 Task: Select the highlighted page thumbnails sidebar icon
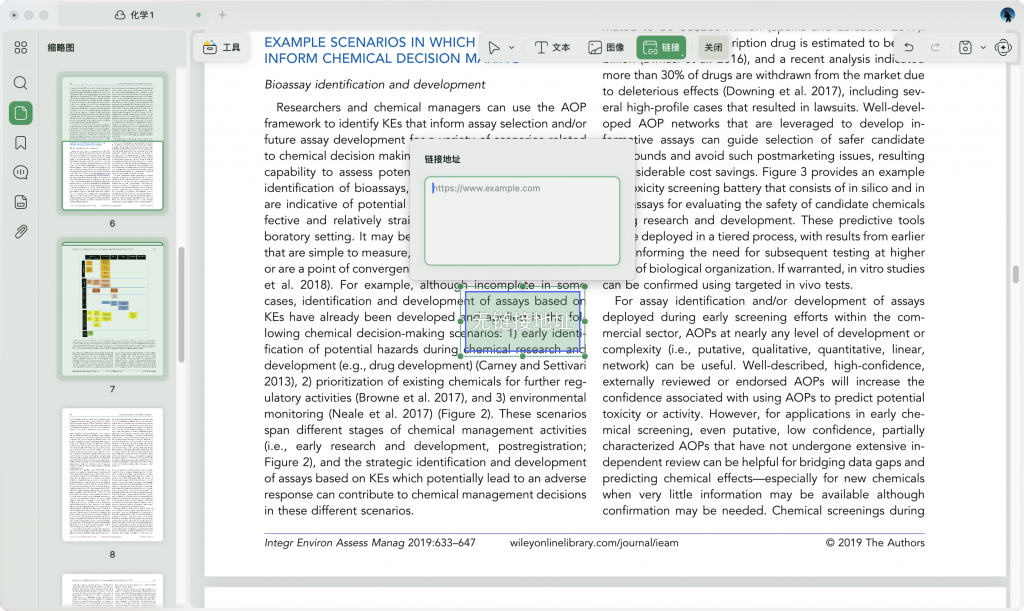click(x=21, y=113)
